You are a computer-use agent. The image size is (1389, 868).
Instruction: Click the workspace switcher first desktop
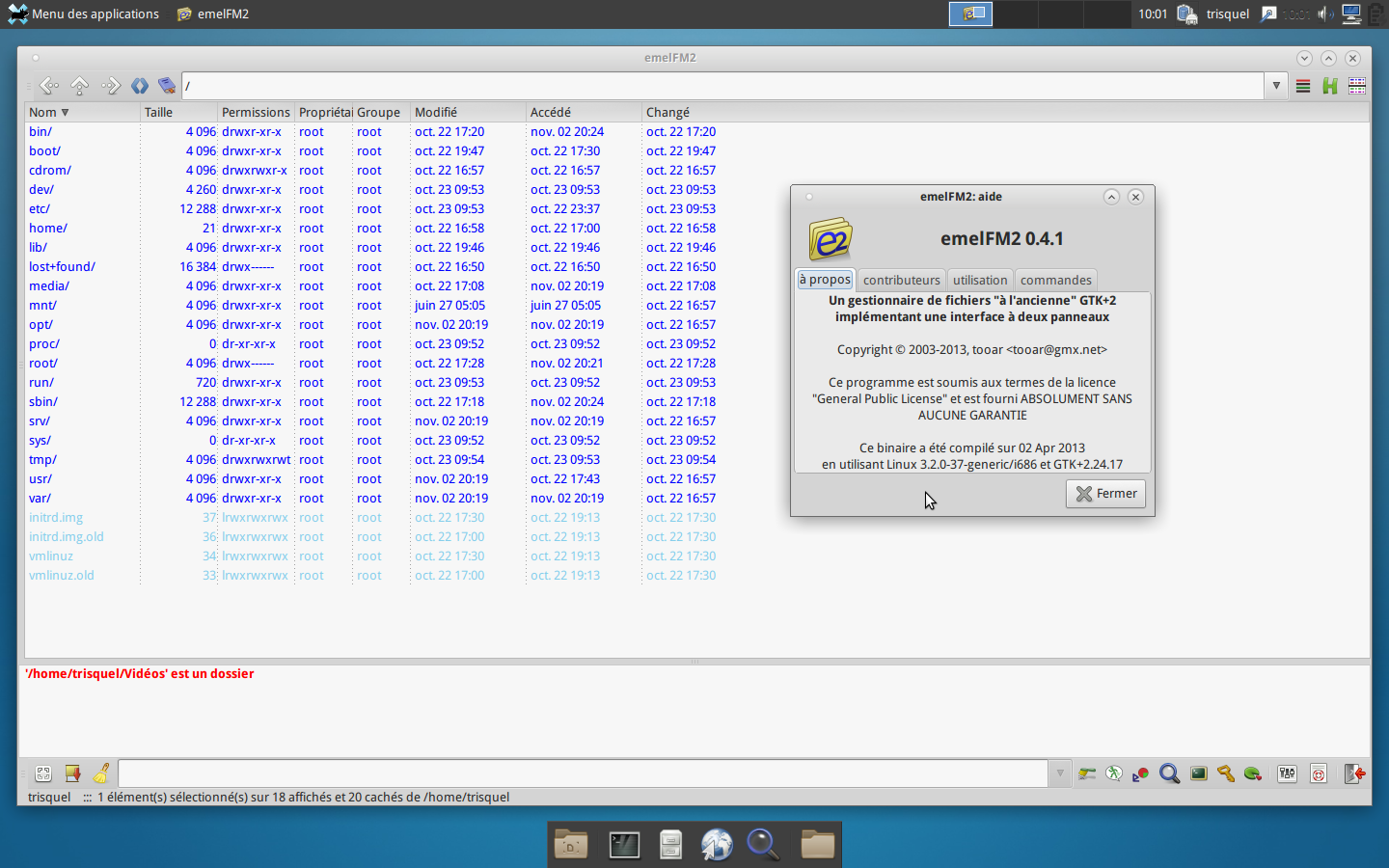[x=971, y=14]
